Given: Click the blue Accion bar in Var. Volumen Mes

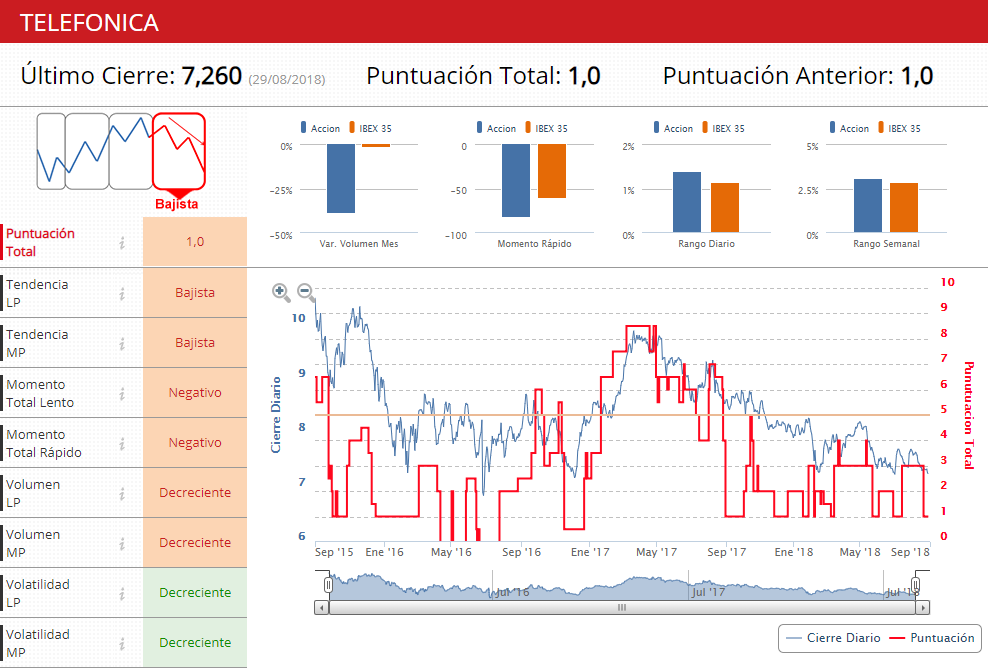Looking at the screenshot, I should coord(341,179).
